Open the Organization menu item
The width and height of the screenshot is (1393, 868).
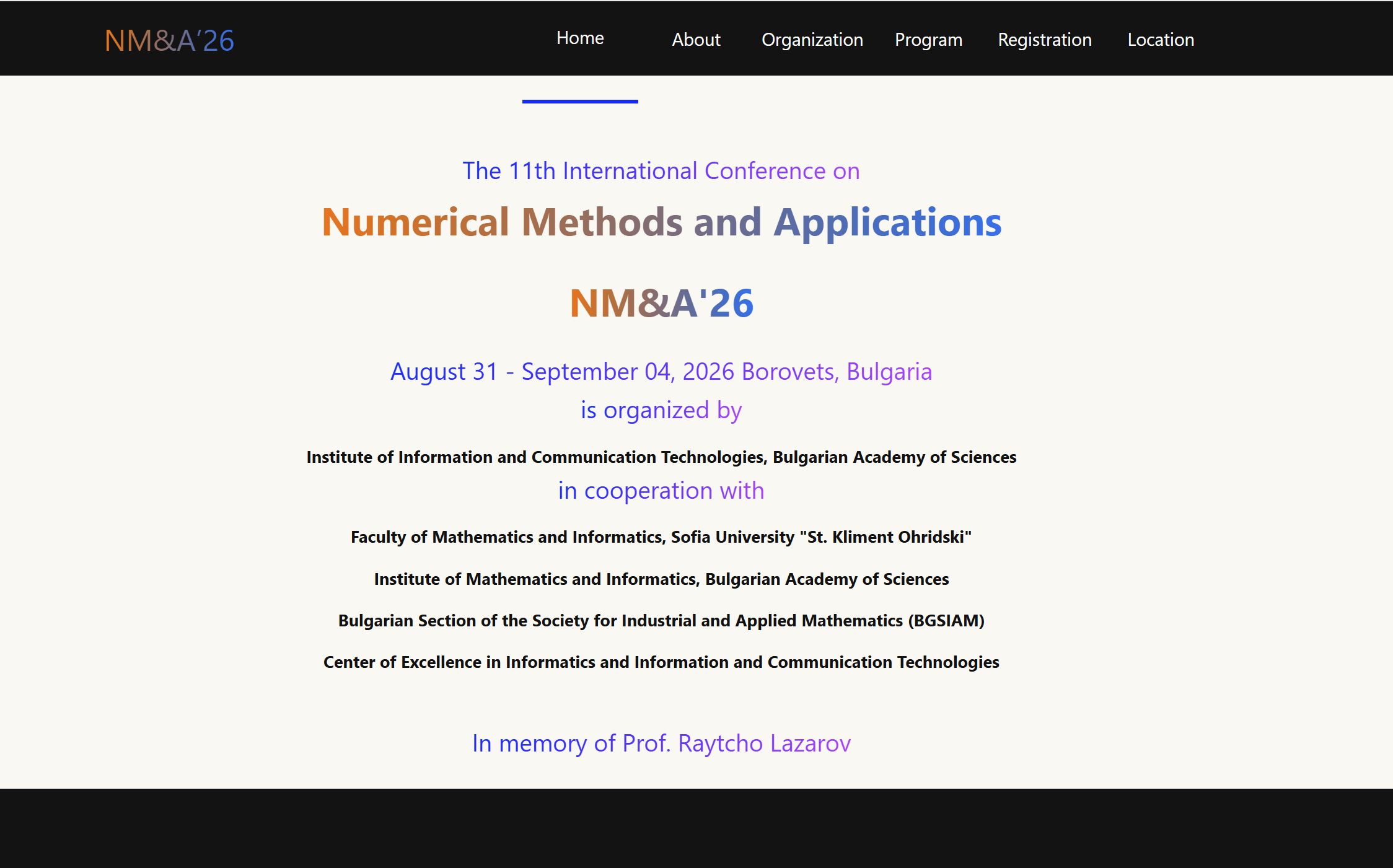tap(812, 40)
